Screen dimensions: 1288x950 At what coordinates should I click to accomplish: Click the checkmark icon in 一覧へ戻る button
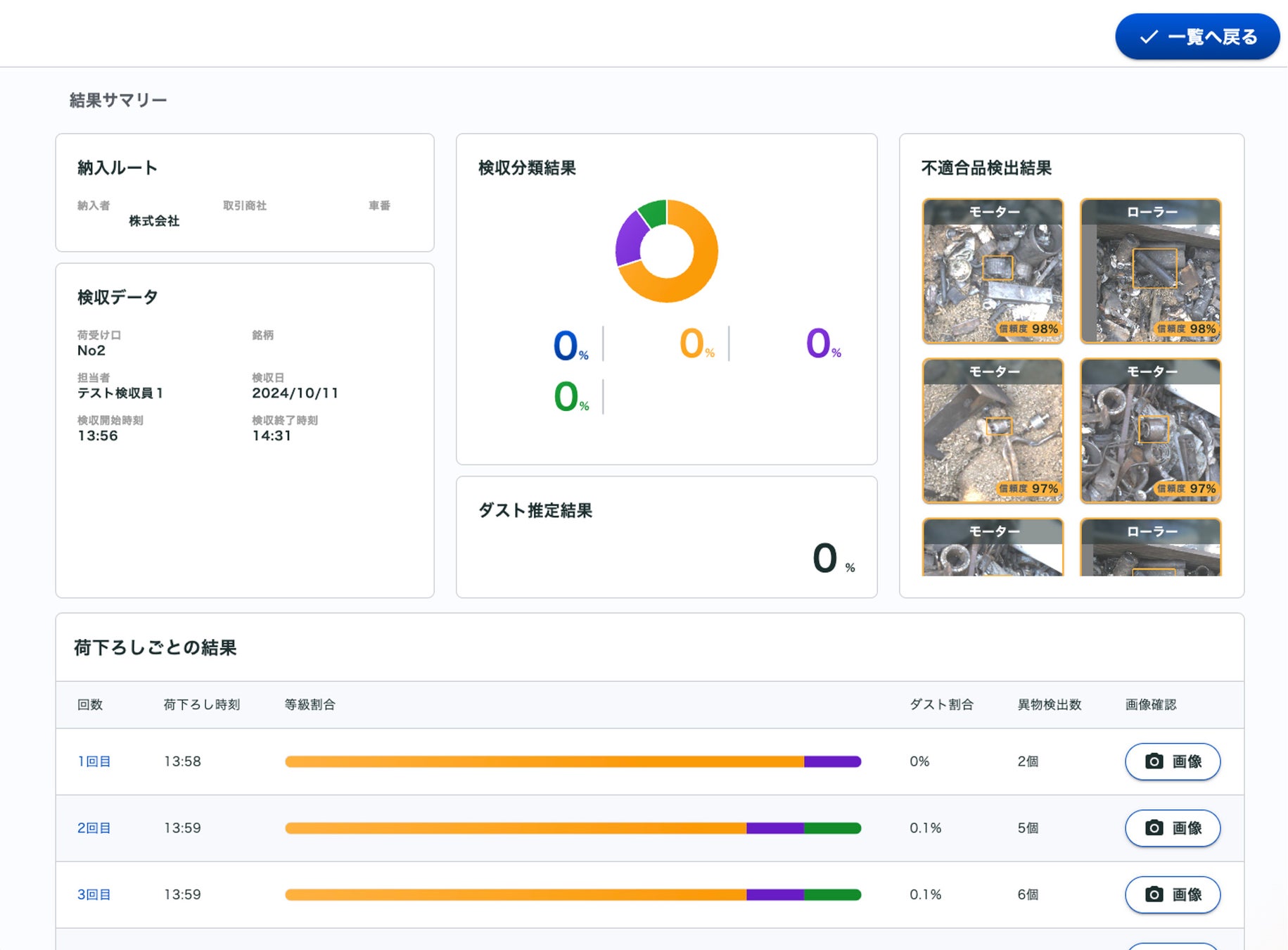pos(1149,37)
